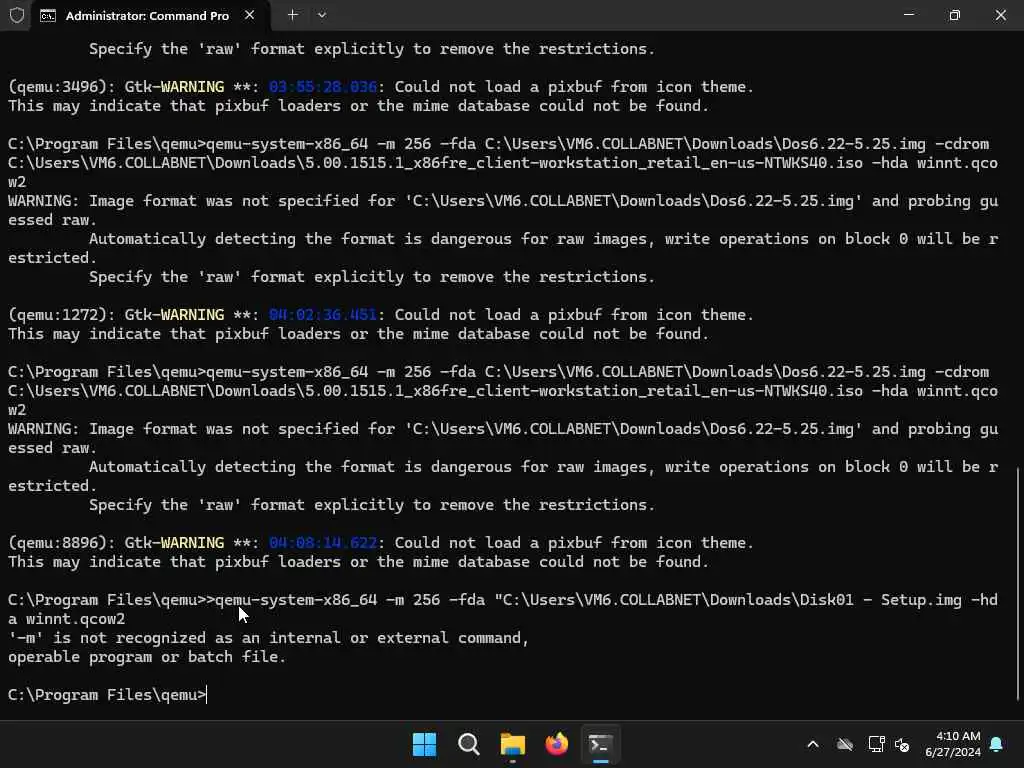Screen dimensions: 1024x768
Task: Open the notifications bell
Action: (x=997, y=744)
